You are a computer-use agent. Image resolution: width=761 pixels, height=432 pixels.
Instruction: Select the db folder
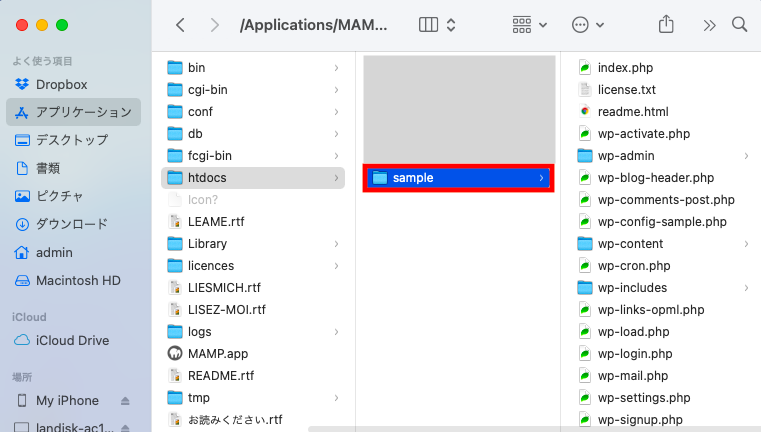click(253, 133)
